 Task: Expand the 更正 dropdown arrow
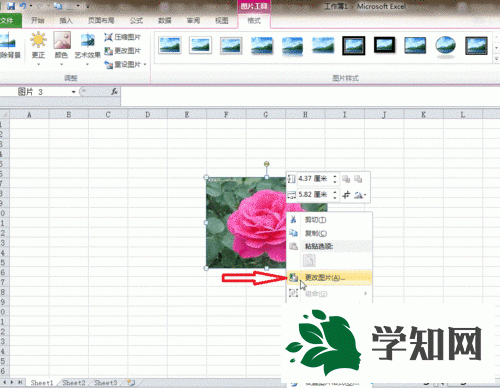coord(38,64)
